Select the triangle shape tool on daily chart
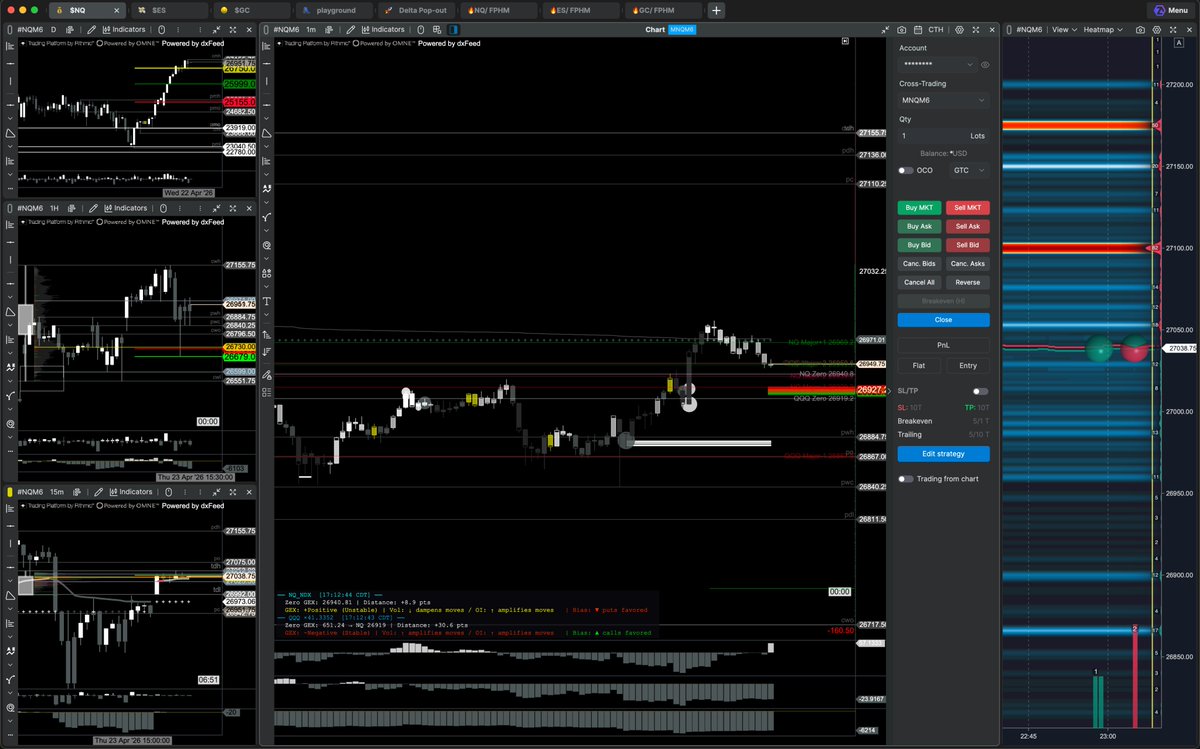The width and height of the screenshot is (1200, 749). tap(10, 132)
